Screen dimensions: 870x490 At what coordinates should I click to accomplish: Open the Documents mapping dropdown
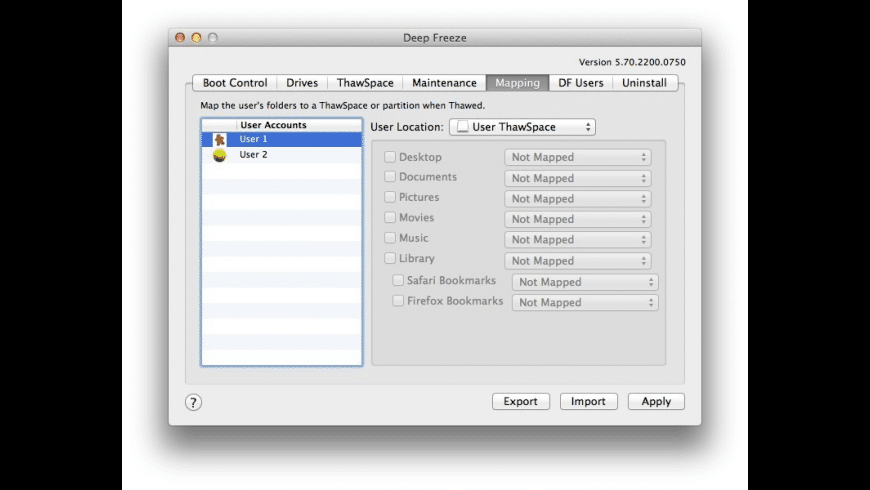[578, 178]
